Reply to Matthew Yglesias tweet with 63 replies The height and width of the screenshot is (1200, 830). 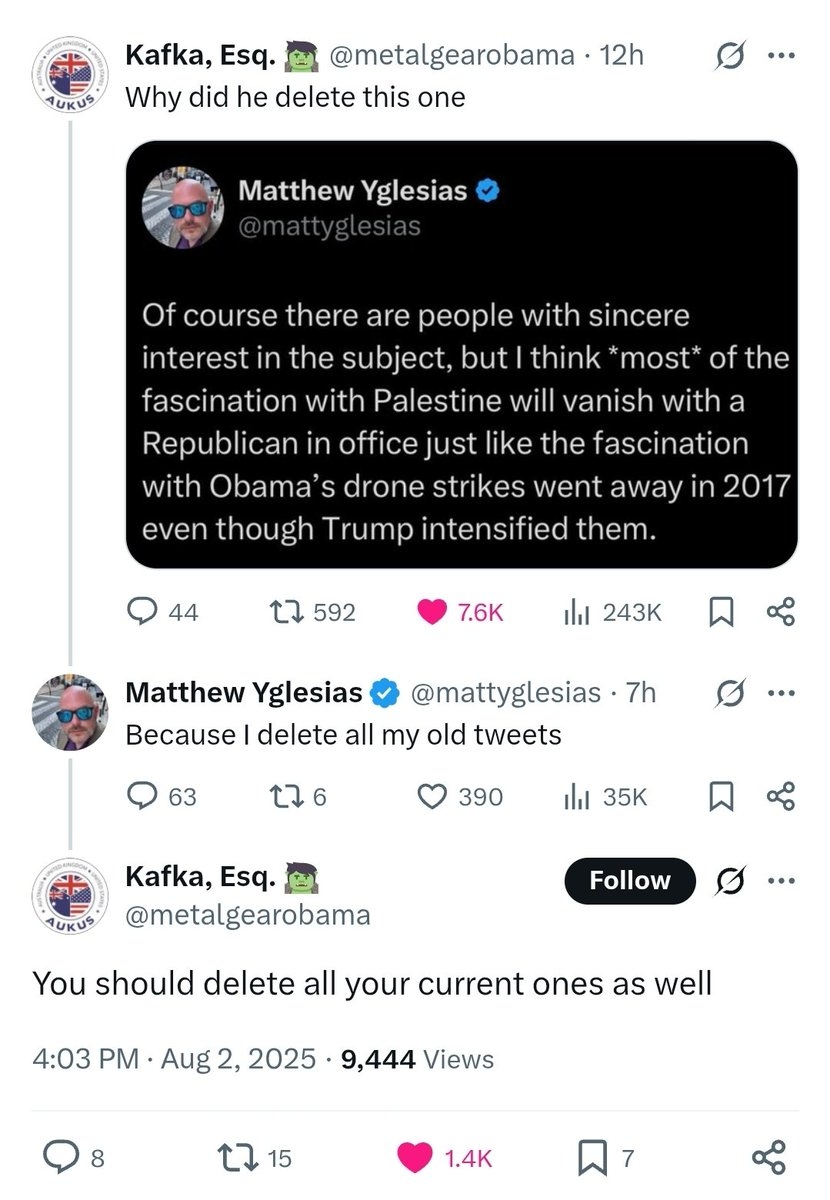[x=141, y=796]
